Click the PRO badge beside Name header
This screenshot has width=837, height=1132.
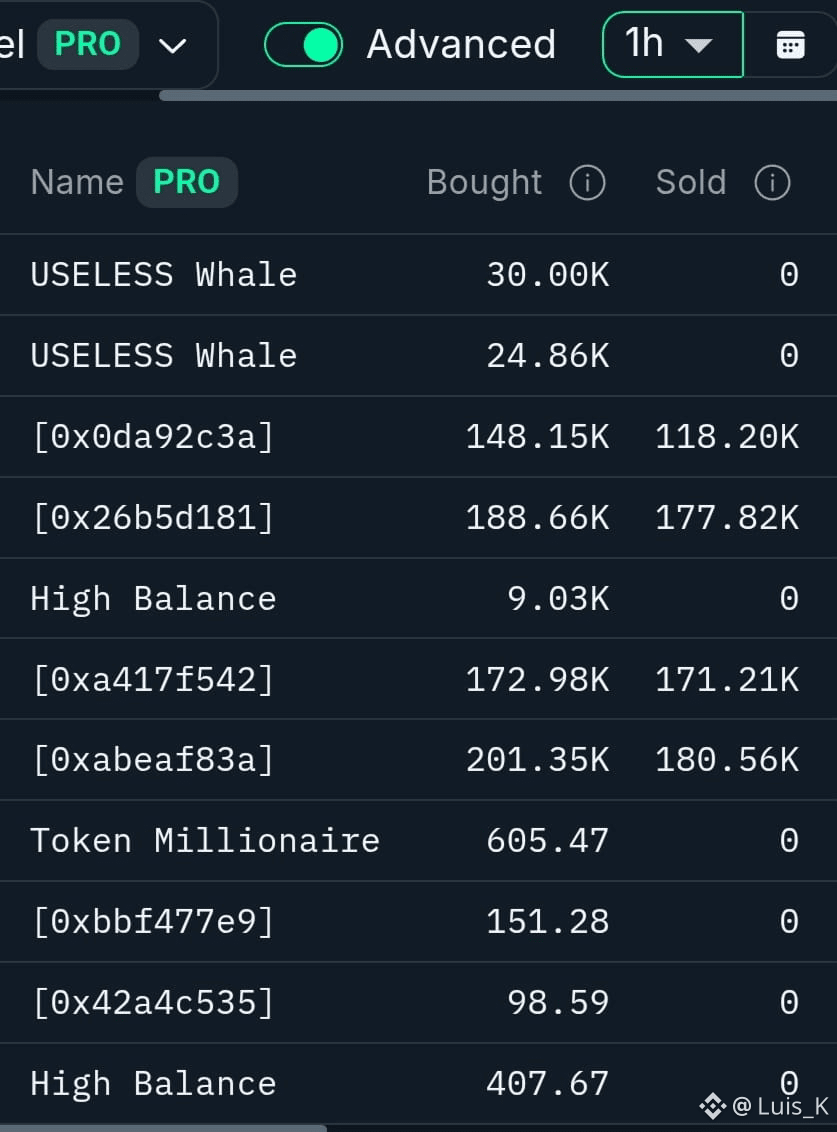[x=186, y=182]
